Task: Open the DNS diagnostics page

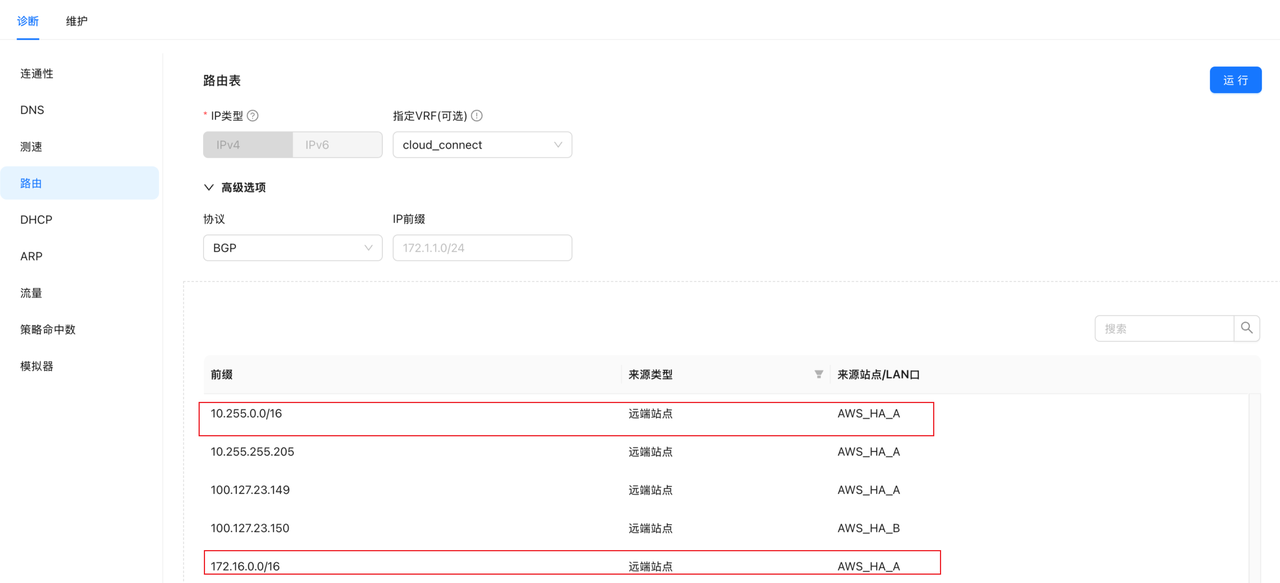Action: (x=31, y=109)
